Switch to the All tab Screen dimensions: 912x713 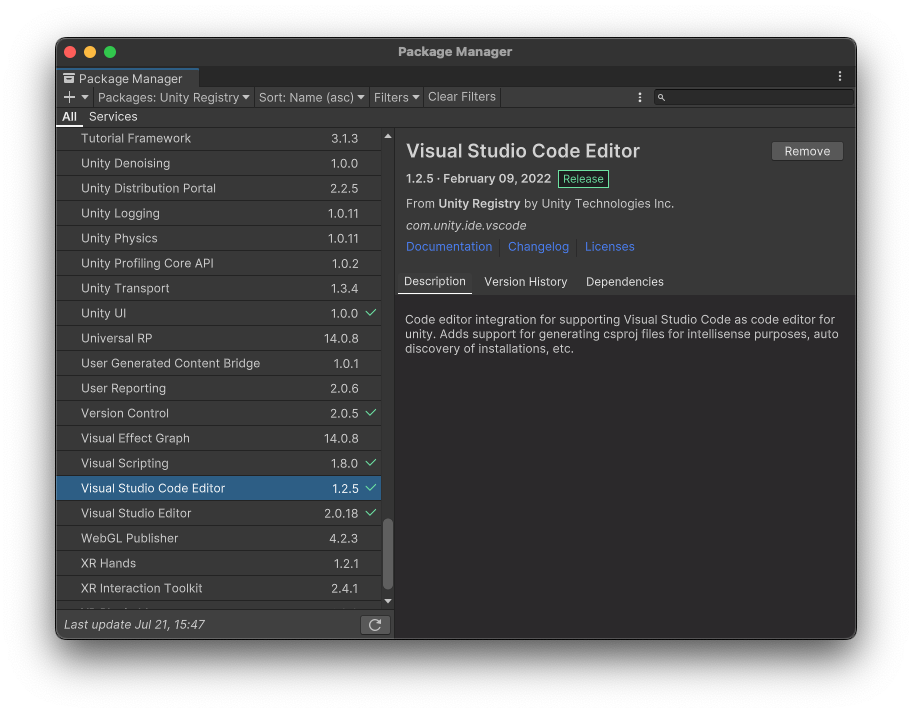pyautogui.click(x=69, y=116)
